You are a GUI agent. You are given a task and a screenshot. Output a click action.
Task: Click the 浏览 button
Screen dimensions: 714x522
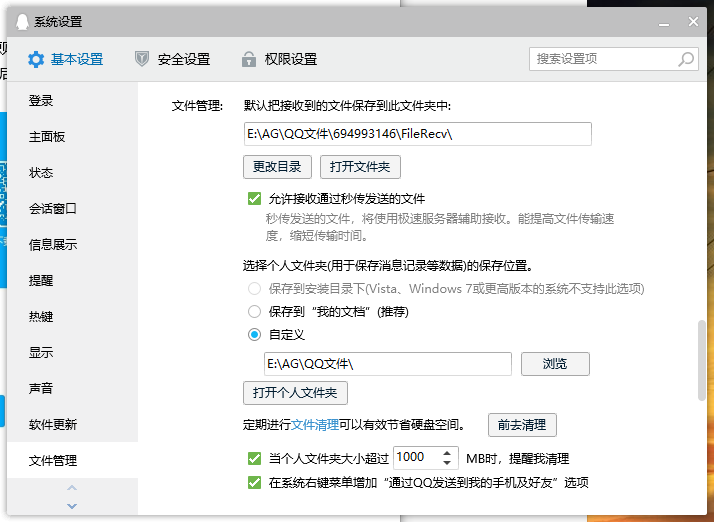pyautogui.click(x=555, y=364)
